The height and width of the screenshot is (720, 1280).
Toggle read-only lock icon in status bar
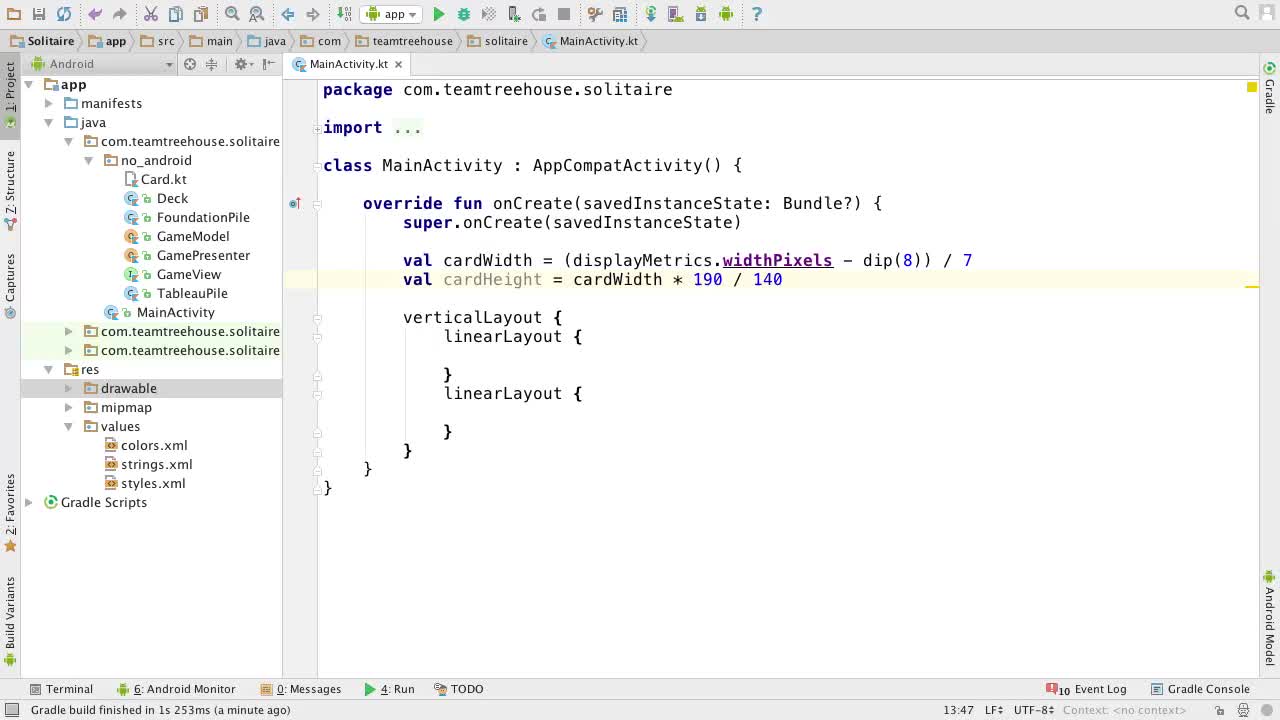coord(1220,710)
